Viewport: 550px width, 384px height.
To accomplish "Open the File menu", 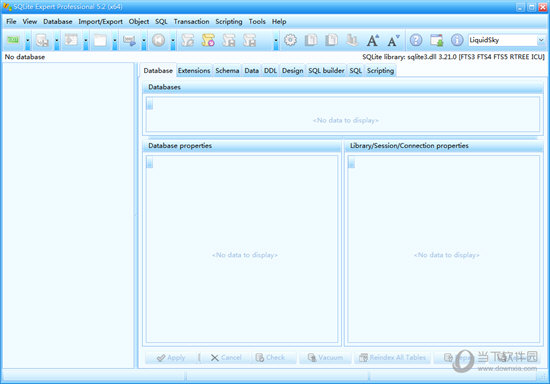I will [11, 21].
